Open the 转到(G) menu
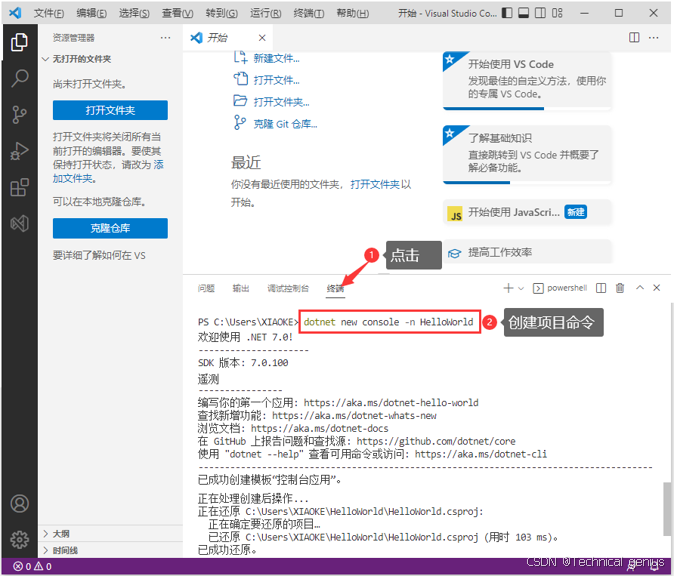Viewport: 674px width, 576px height. point(221,13)
